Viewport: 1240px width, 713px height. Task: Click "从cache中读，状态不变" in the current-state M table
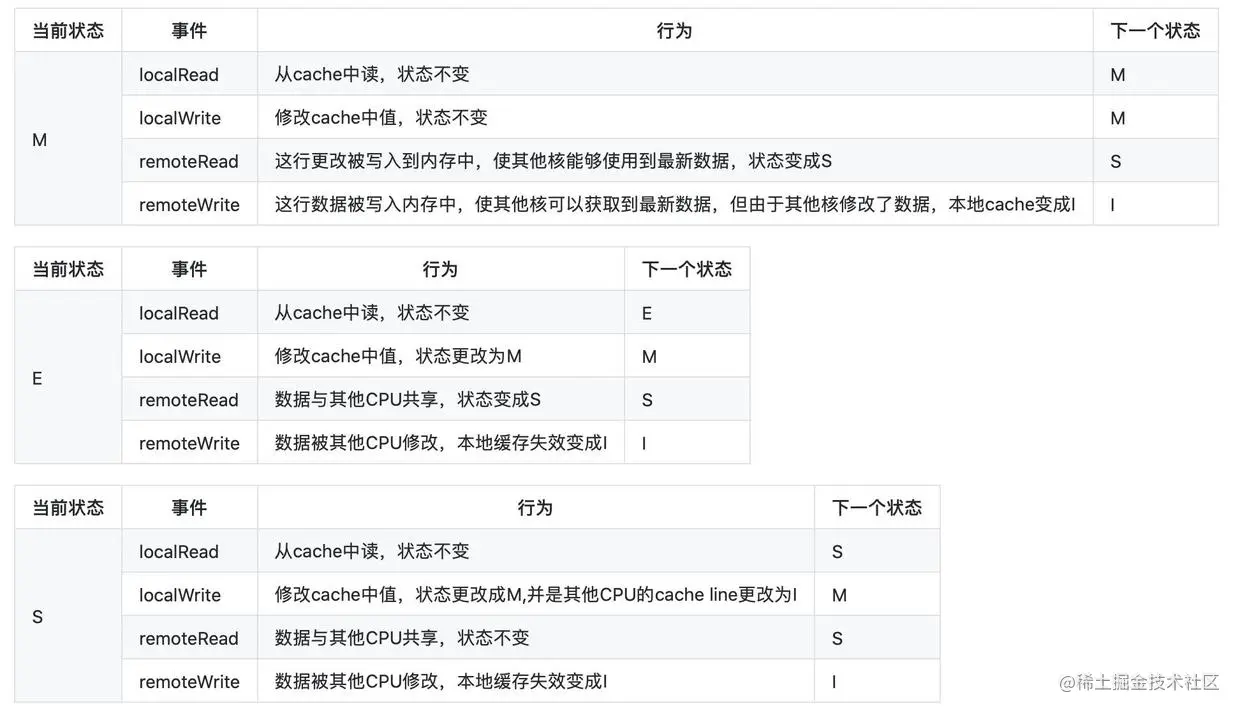tap(372, 74)
